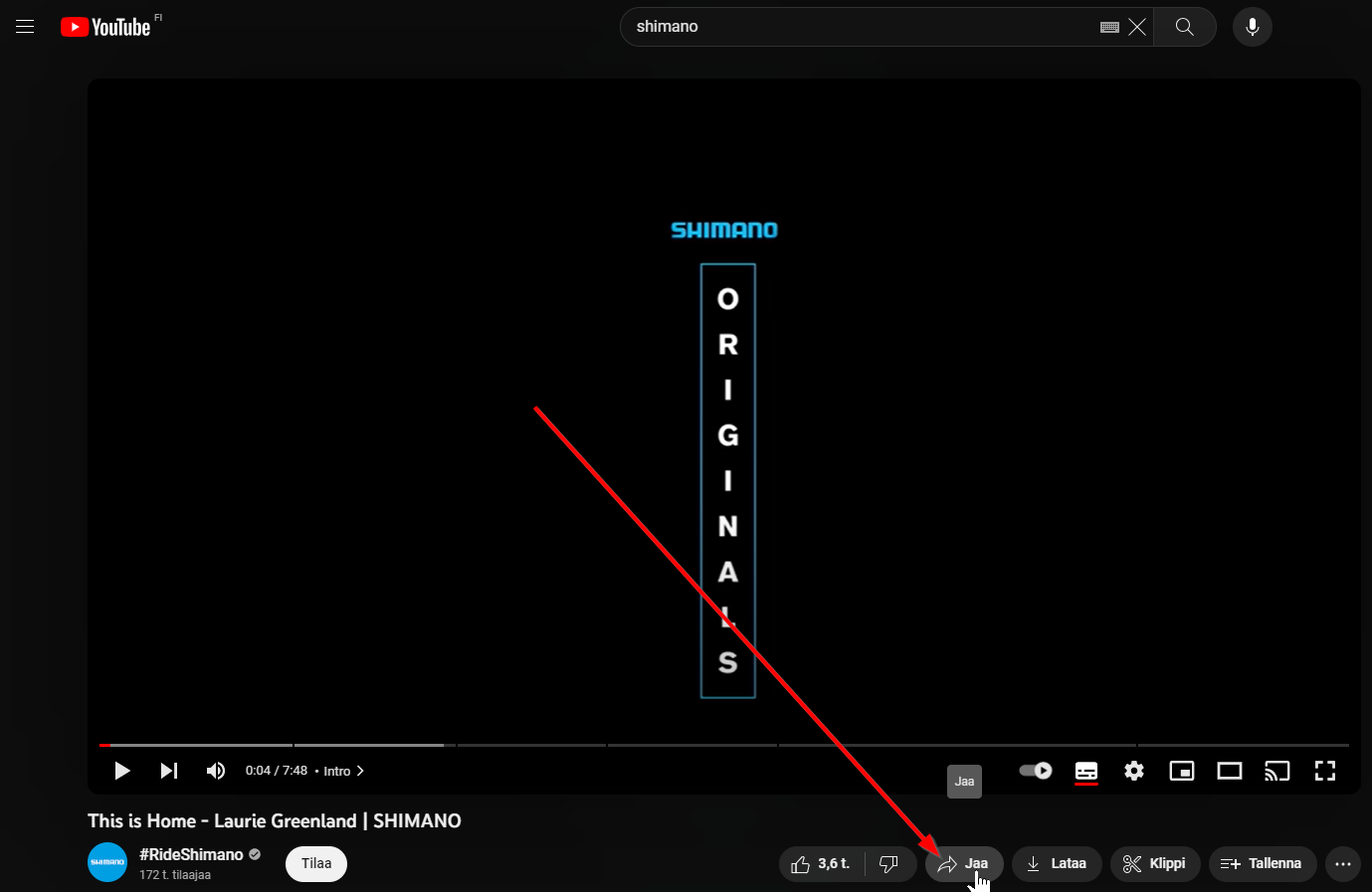Open the #RideShimano channel link
This screenshot has height=892, width=1372.
(x=191, y=854)
